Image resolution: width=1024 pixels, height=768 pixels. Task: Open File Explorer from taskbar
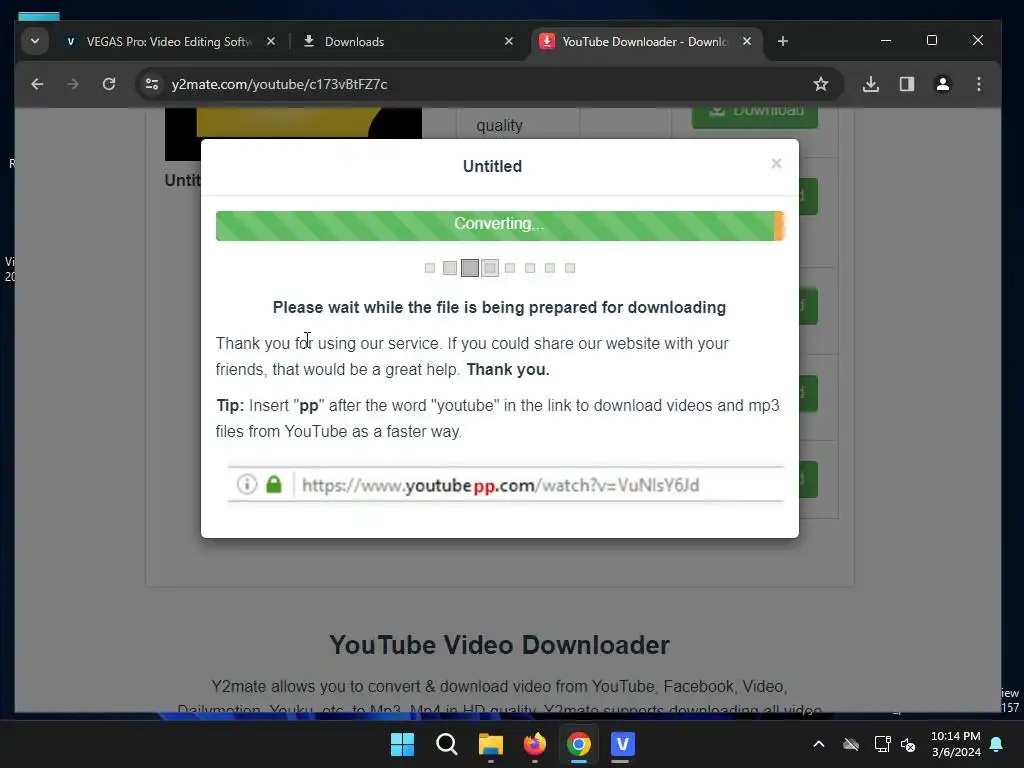coord(490,744)
